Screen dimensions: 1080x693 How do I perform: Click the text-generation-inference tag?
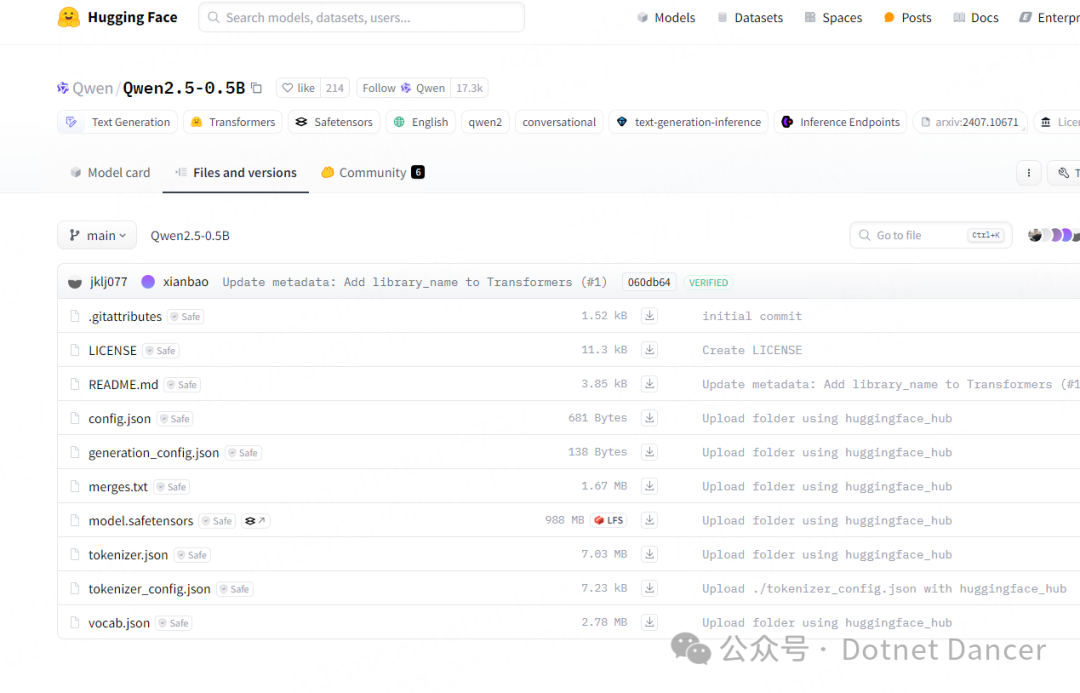(689, 122)
